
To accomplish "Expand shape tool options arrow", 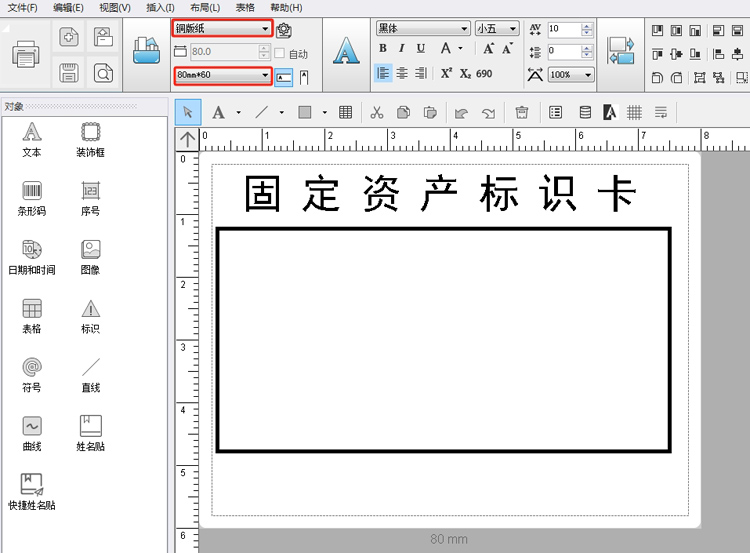I will click(x=325, y=113).
